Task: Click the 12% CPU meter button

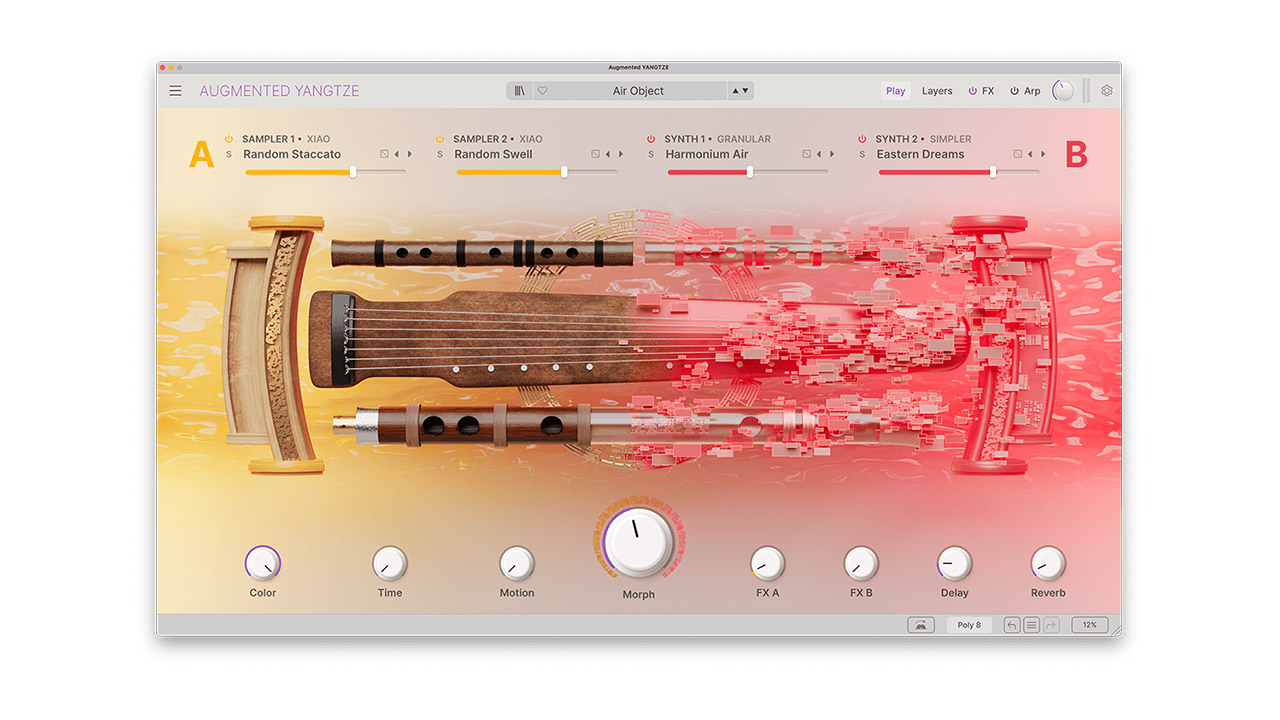Action: coord(1089,625)
